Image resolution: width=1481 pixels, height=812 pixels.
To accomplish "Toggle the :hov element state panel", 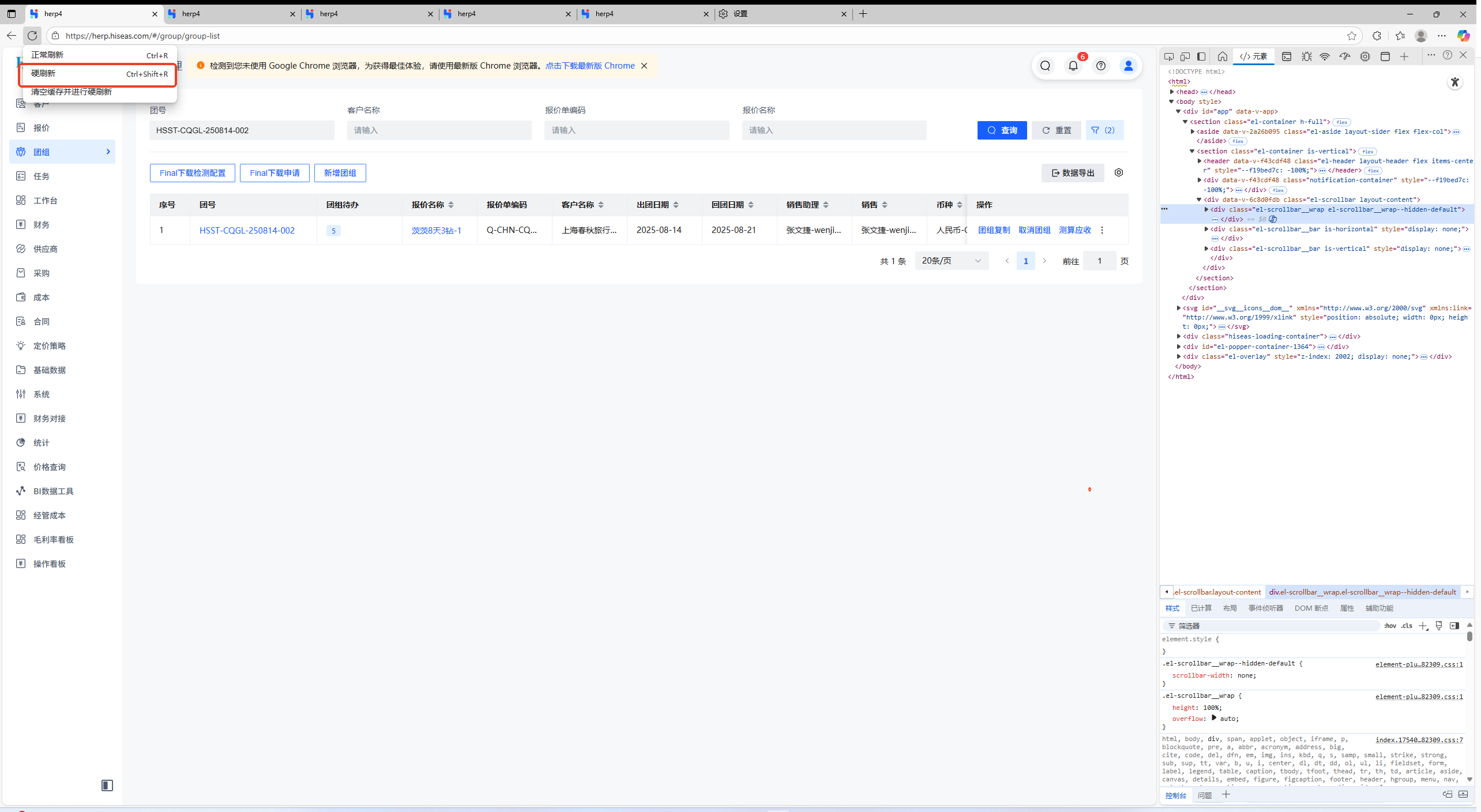I will point(1390,626).
